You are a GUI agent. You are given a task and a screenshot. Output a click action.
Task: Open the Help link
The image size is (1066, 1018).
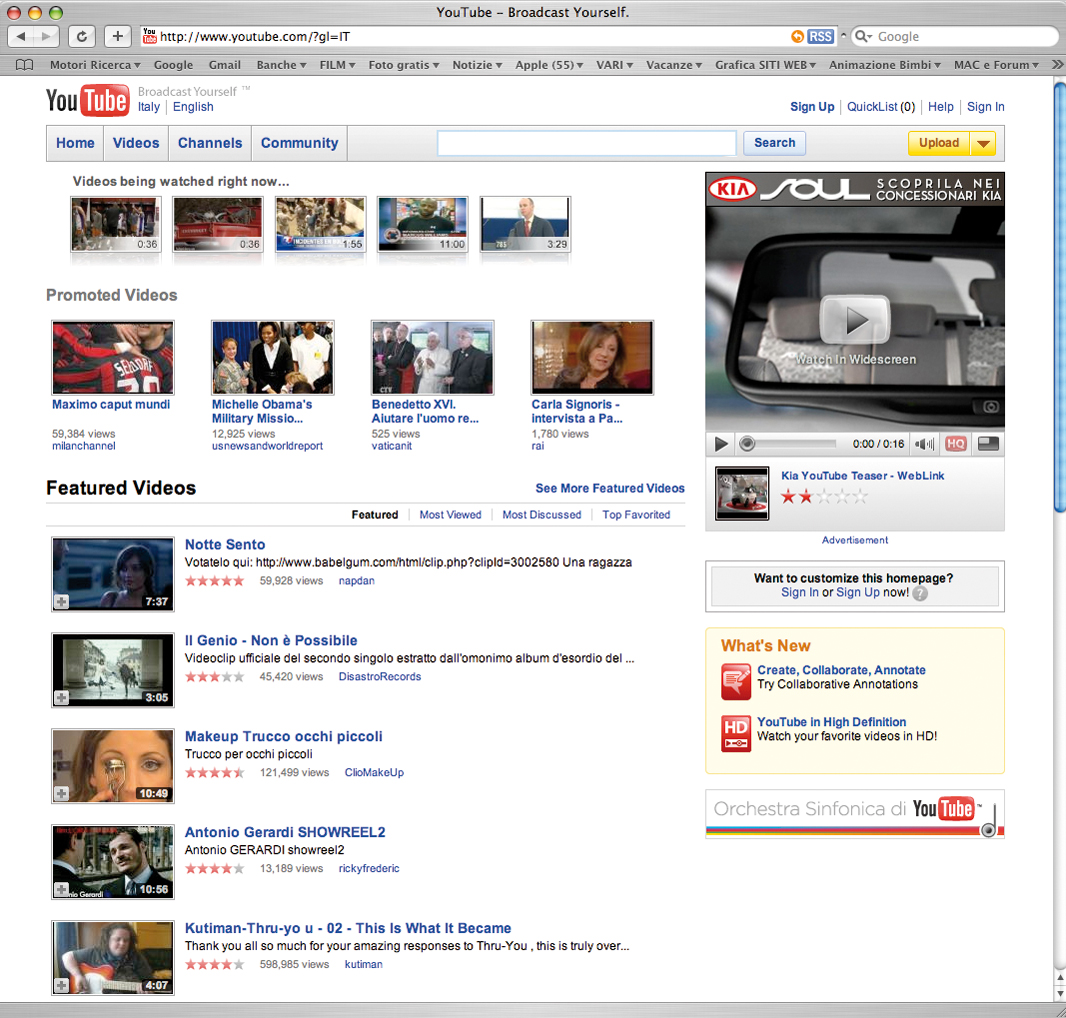941,107
